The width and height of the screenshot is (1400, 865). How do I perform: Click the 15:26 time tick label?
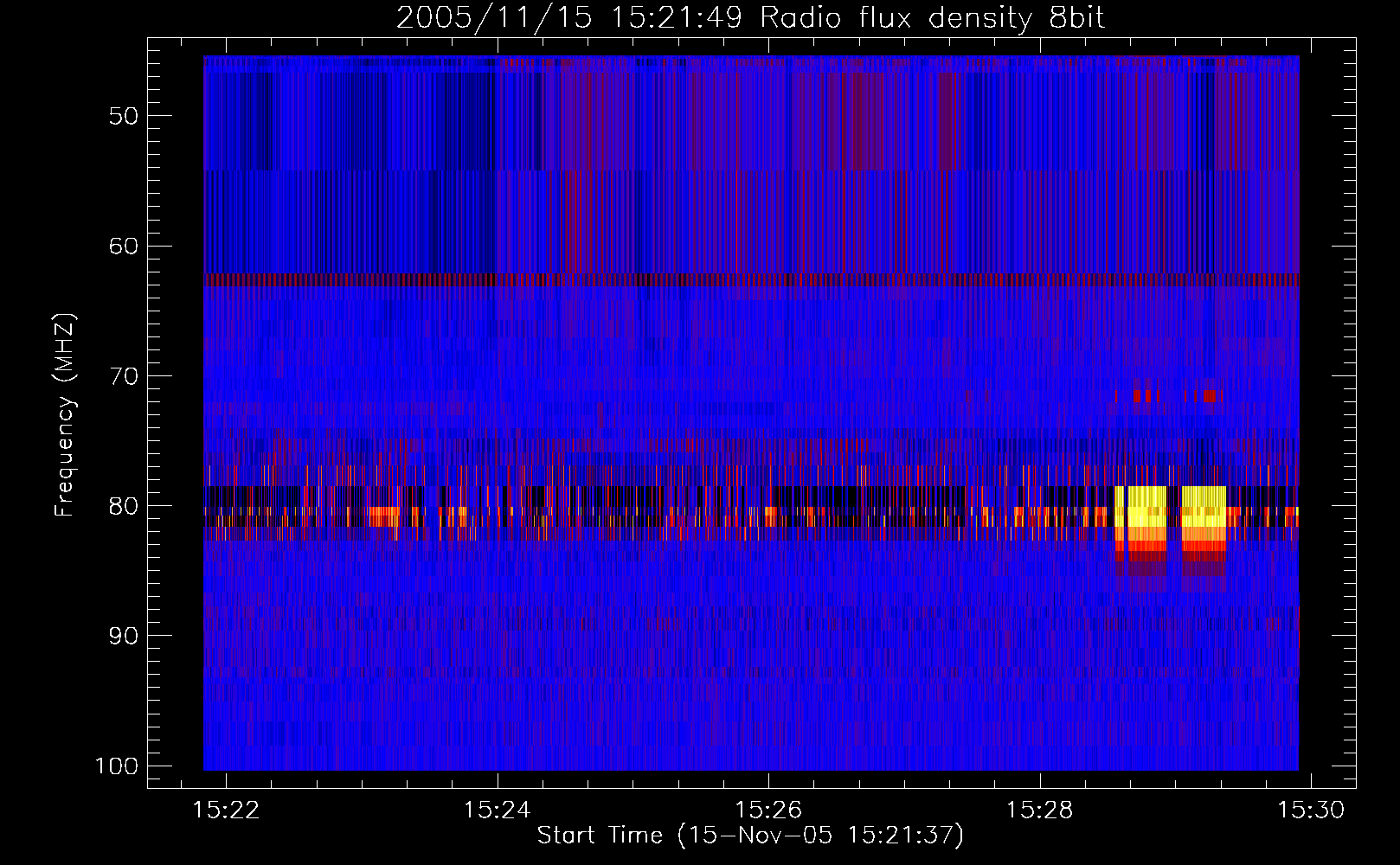pyautogui.click(x=768, y=810)
